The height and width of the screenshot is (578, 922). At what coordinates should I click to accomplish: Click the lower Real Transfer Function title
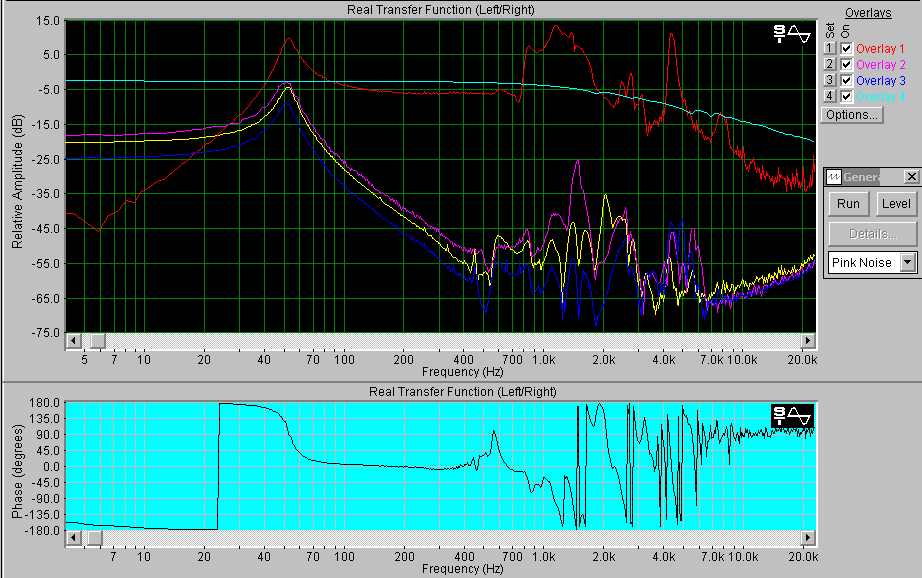point(463,392)
